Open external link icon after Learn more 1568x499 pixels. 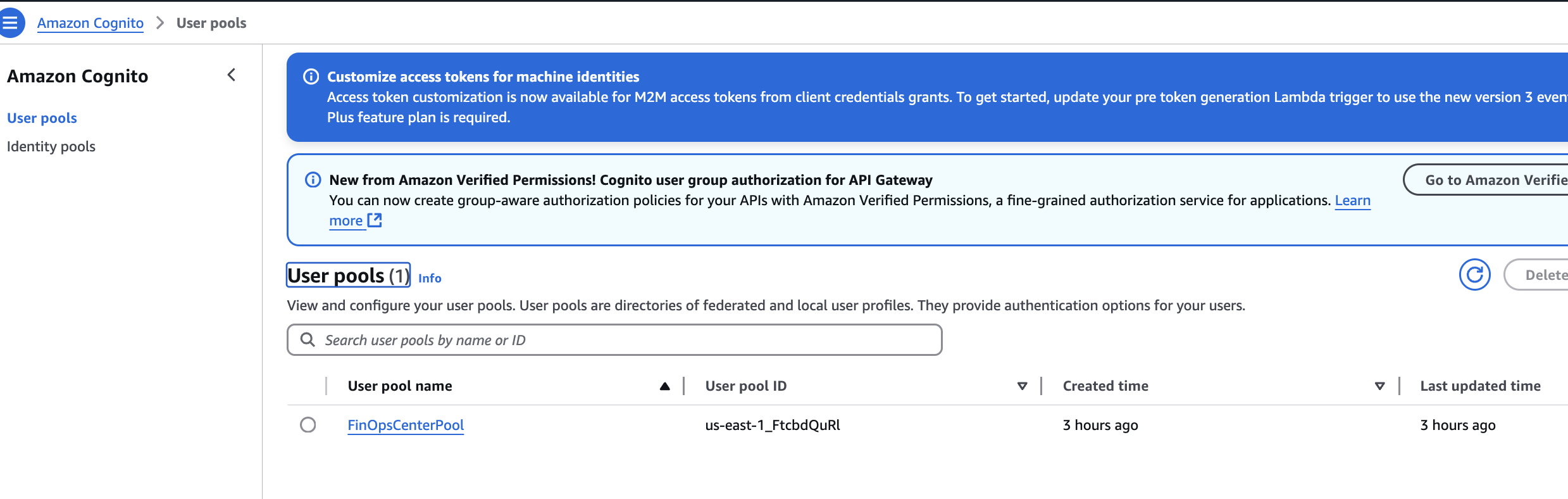point(375,220)
